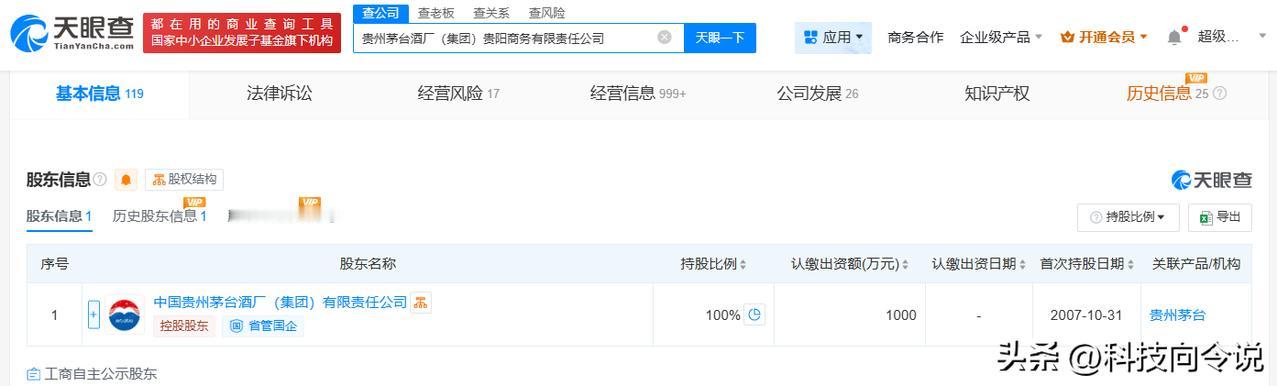Image resolution: width=1277 pixels, height=386 pixels.
Task: Click the shareholder alert bell icon
Action: point(126,180)
